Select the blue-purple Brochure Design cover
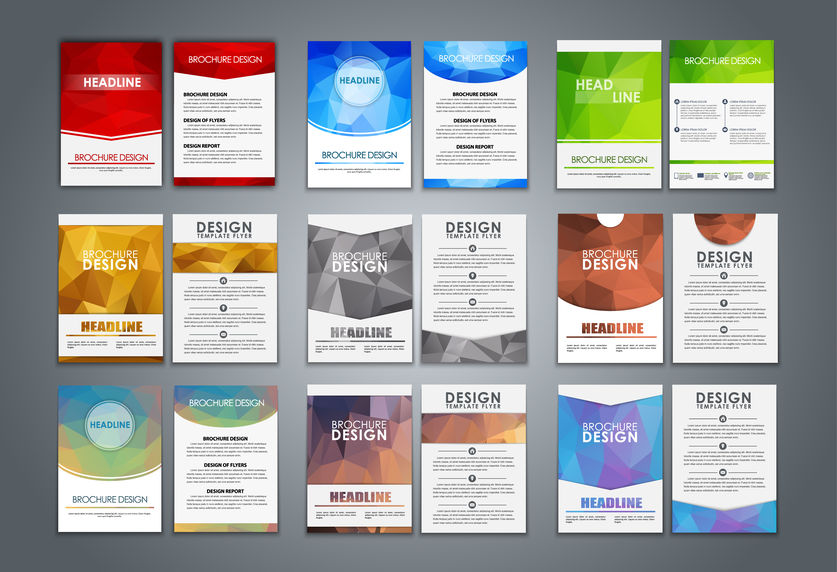 point(609,458)
